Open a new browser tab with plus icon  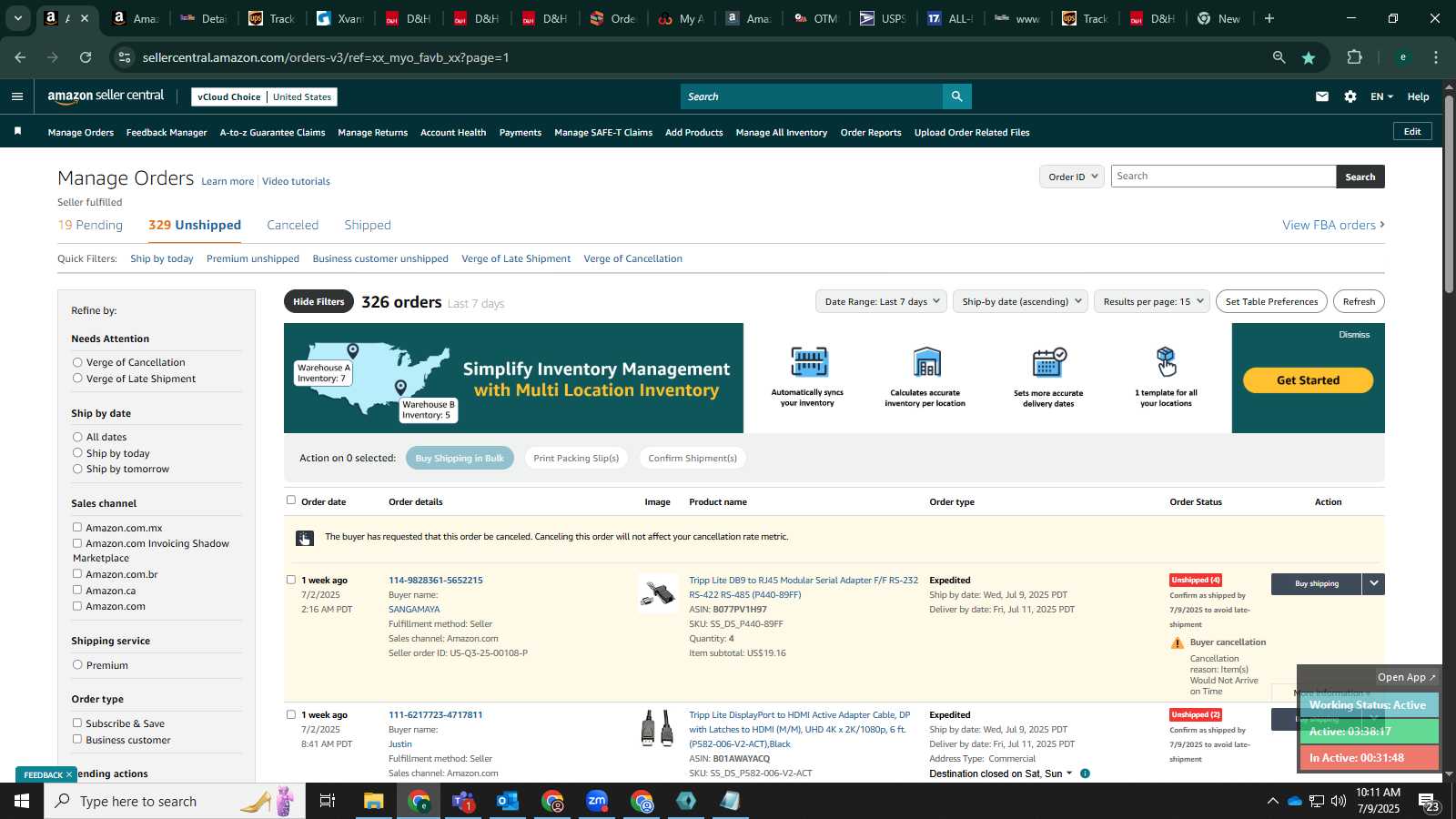(1269, 18)
